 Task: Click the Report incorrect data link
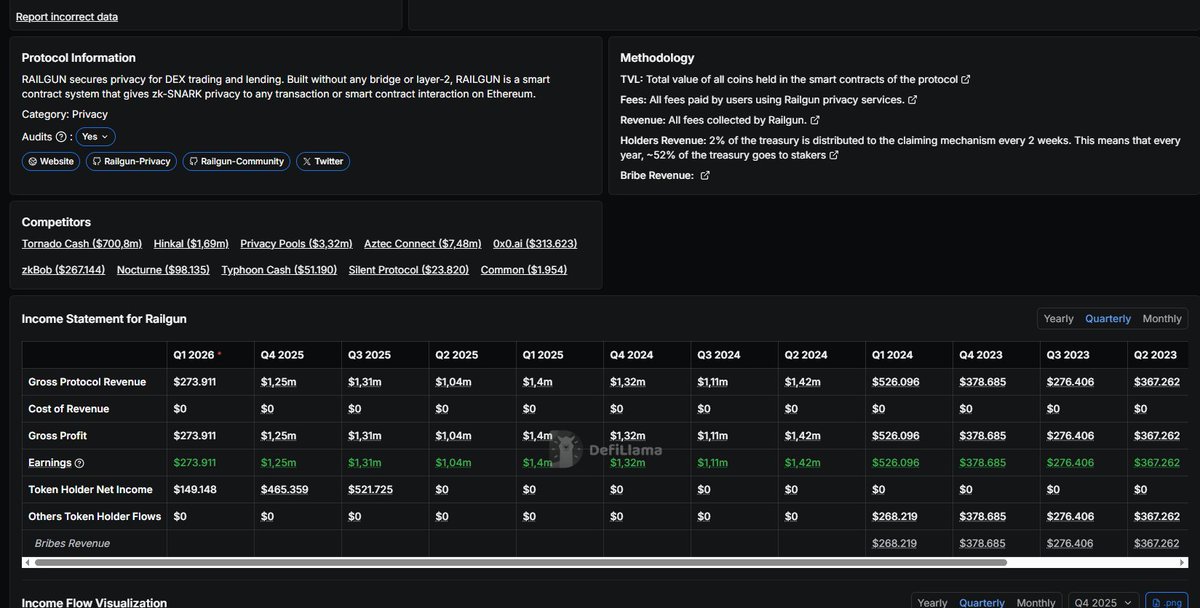coord(67,17)
